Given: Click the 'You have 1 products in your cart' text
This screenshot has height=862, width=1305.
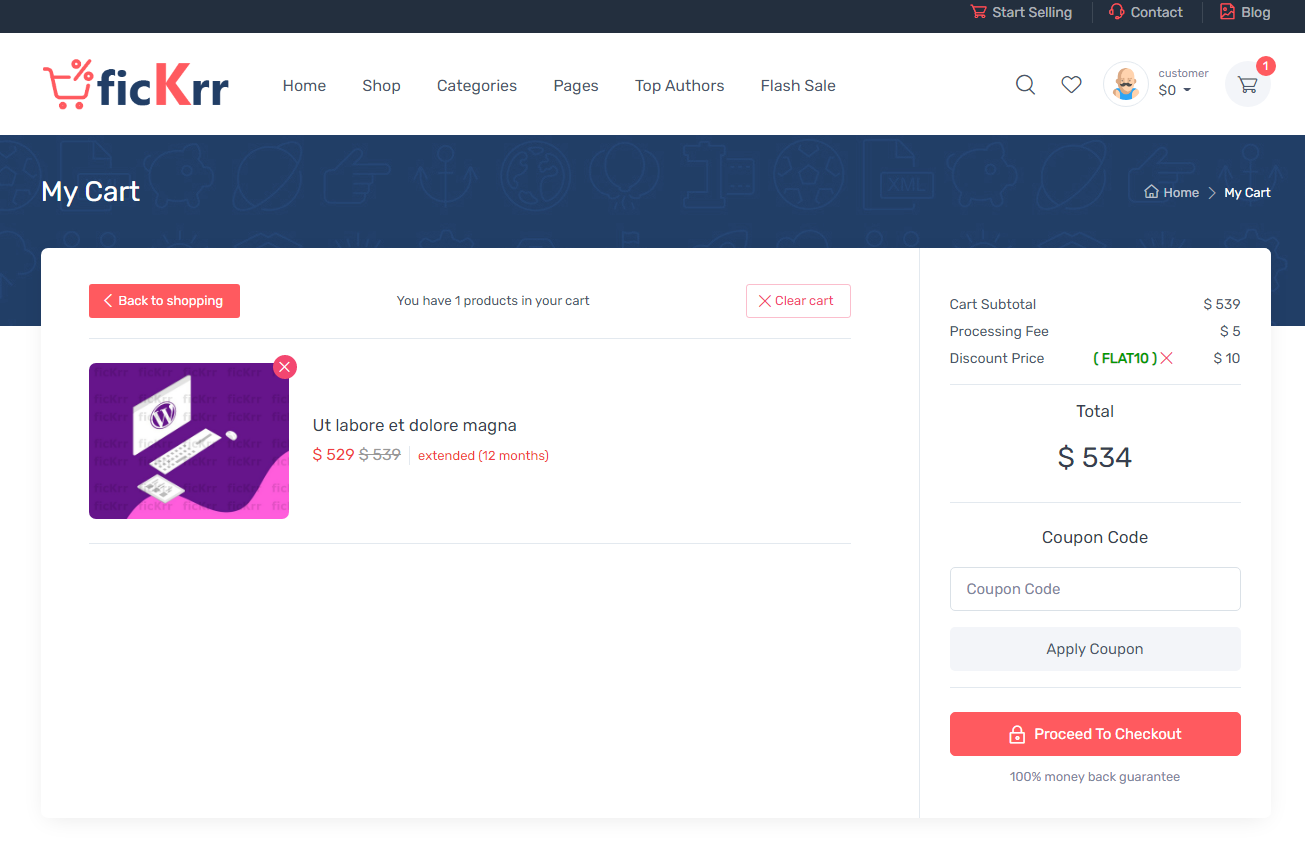Looking at the screenshot, I should pos(493,300).
